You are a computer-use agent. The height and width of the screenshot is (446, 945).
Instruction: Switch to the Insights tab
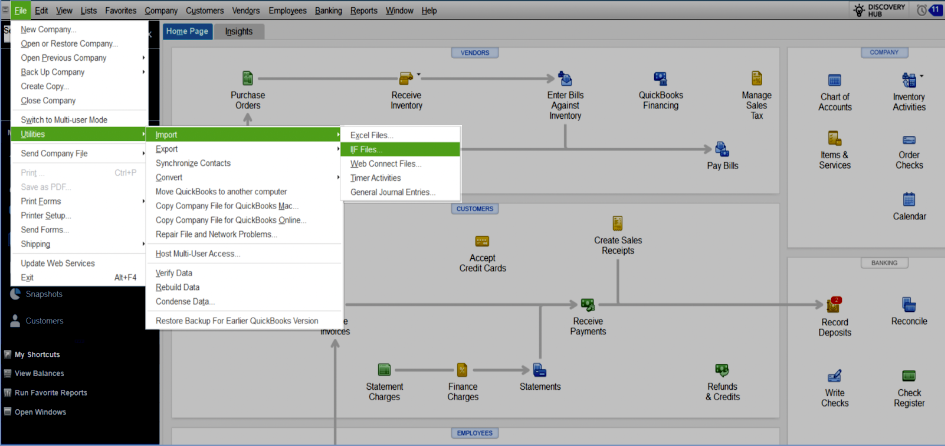click(x=239, y=32)
